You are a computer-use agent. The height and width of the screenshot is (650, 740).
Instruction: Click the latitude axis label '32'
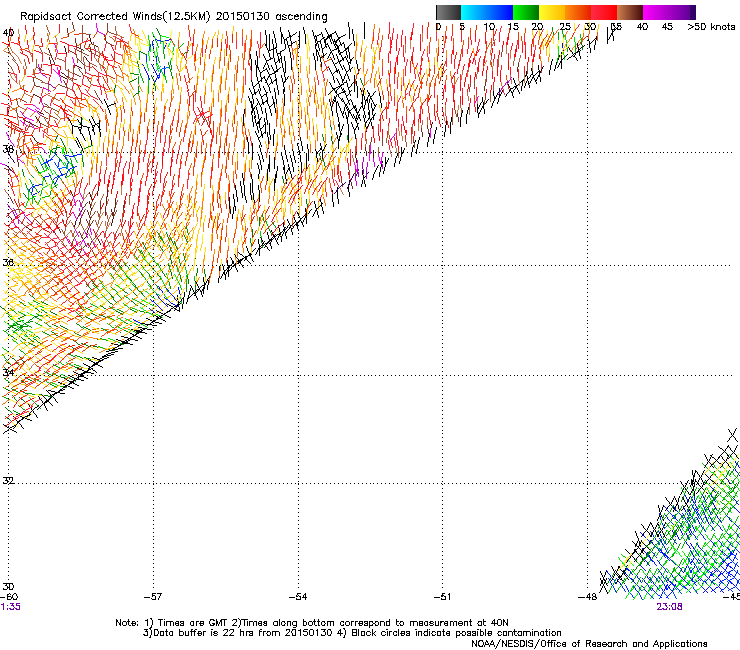point(8,481)
